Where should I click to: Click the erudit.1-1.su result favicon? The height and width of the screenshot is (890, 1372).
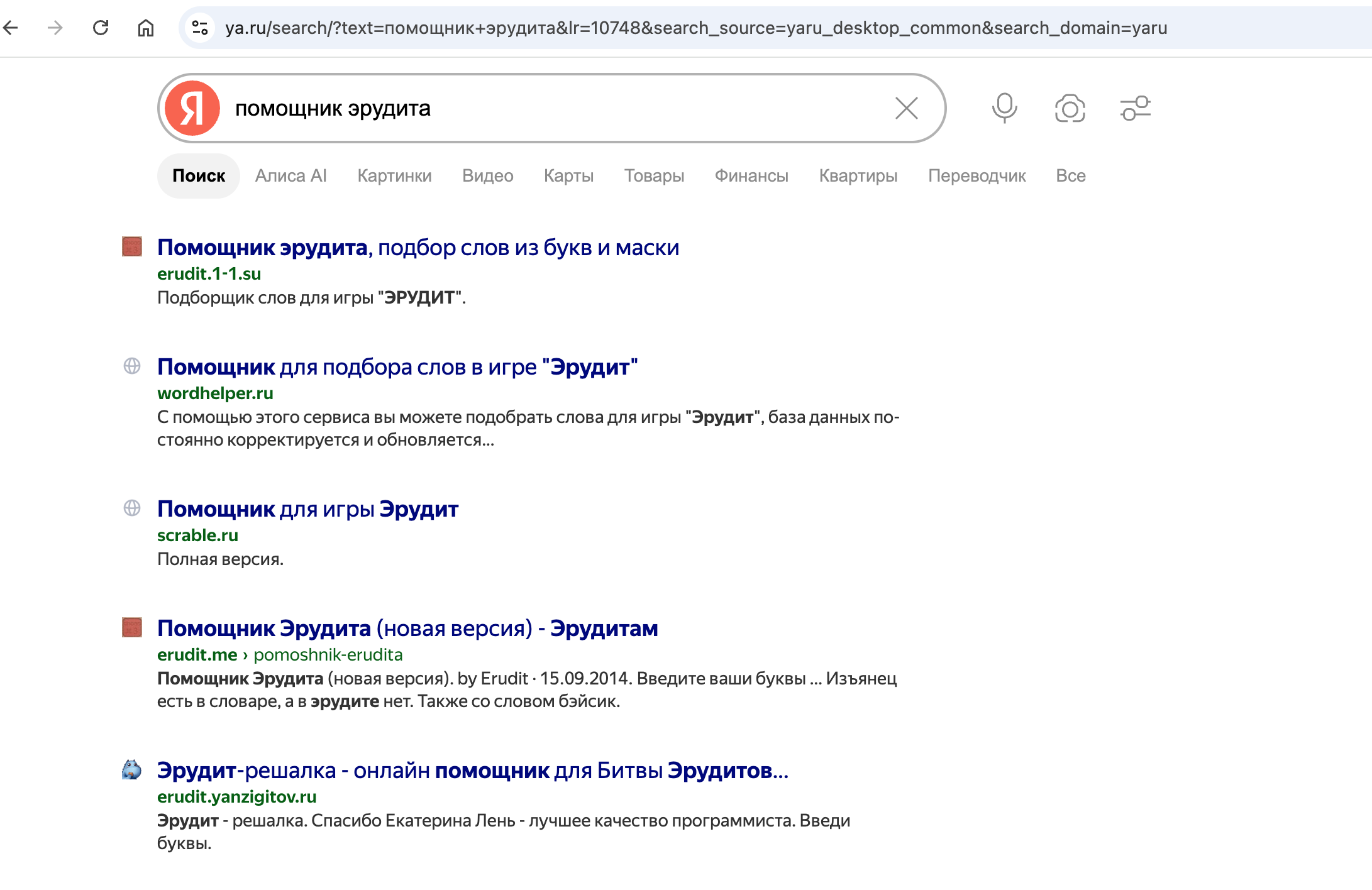click(132, 246)
